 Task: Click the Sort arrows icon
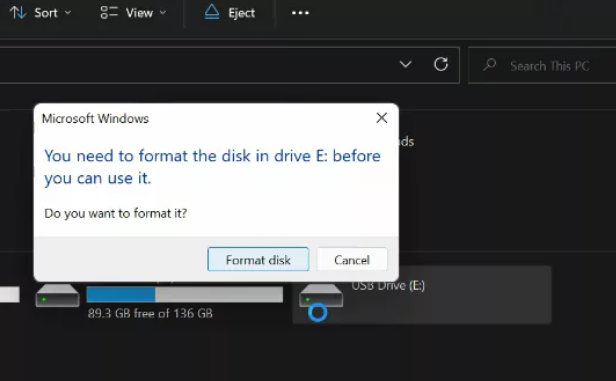18,13
